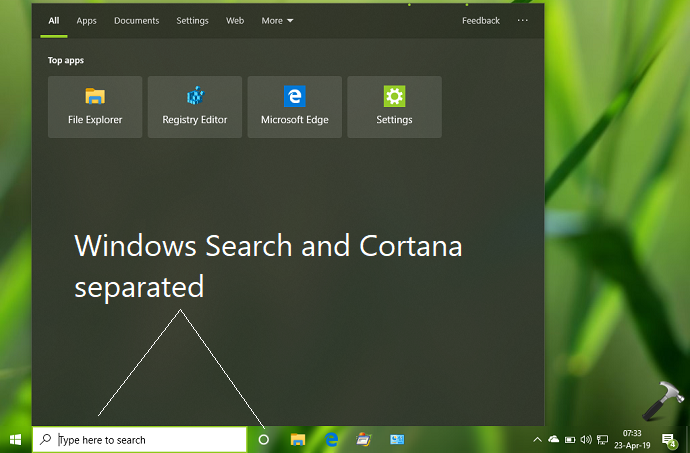Launch Microsoft Edge from Top apps

(x=295, y=107)
